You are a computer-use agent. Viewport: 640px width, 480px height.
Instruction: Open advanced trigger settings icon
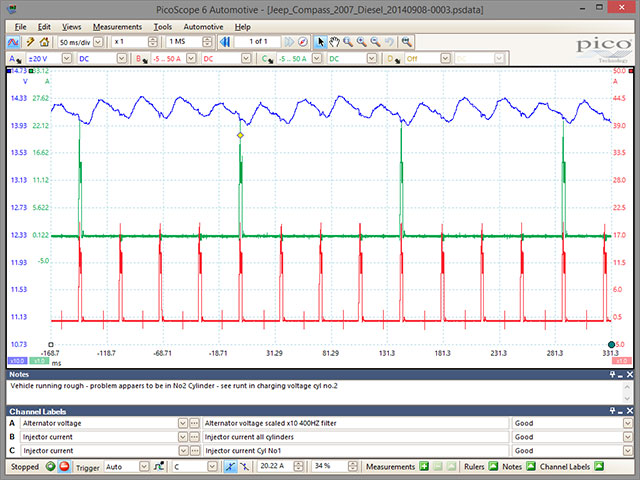(x=159, y=466)
